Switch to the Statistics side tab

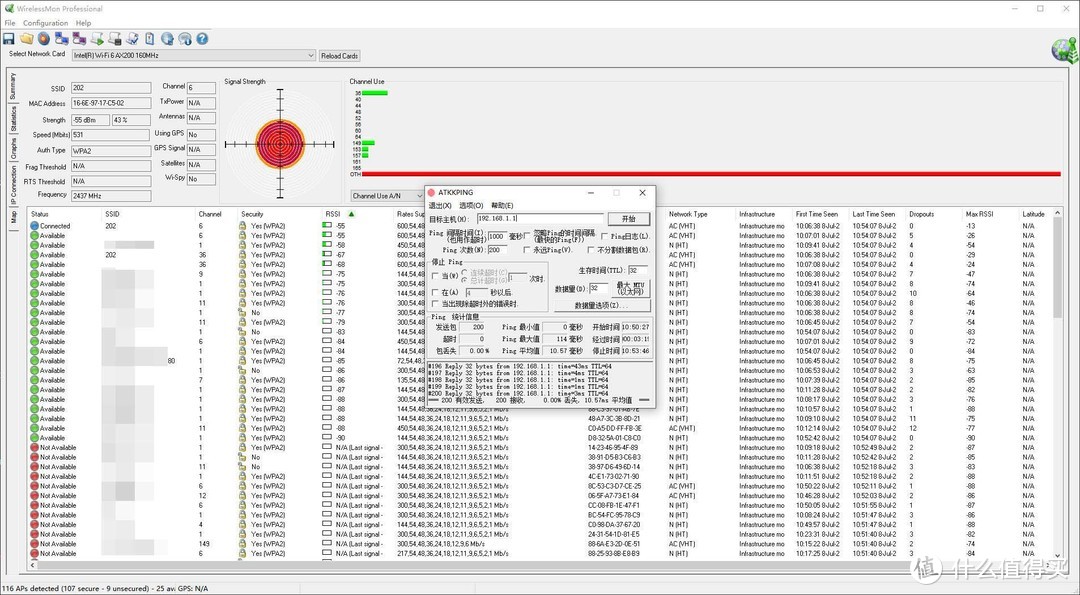[12, 120]
